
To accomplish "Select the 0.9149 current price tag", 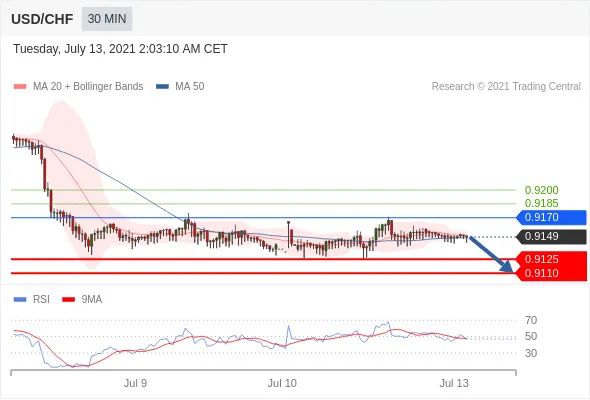I will (x=551, y=237).
